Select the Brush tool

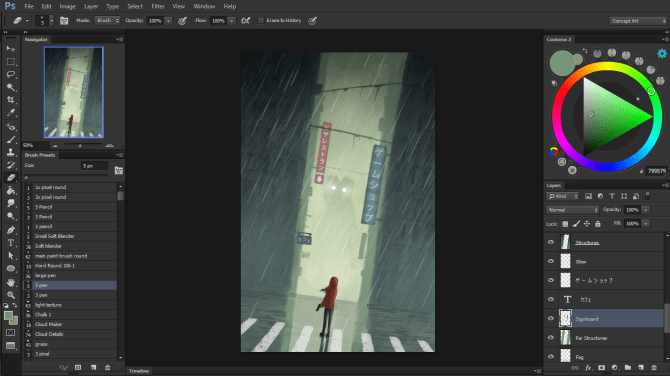(11, 139)
